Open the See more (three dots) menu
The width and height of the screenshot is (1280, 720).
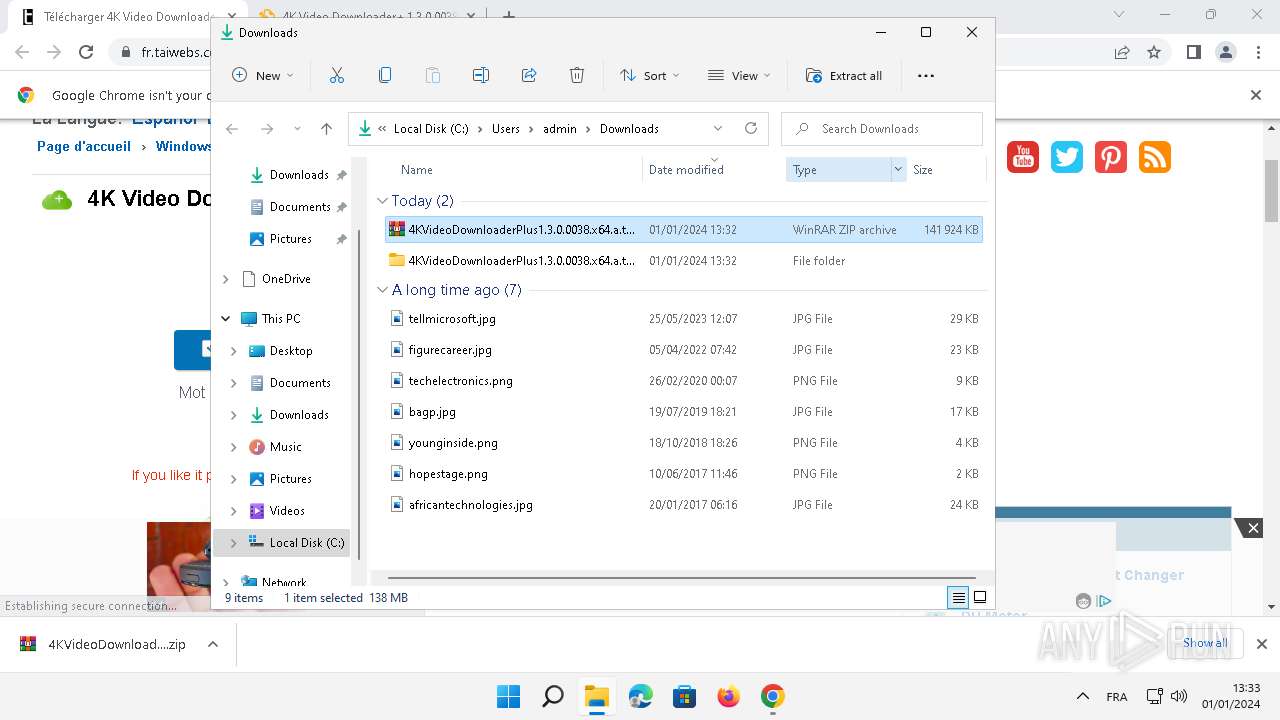(926, 75)
